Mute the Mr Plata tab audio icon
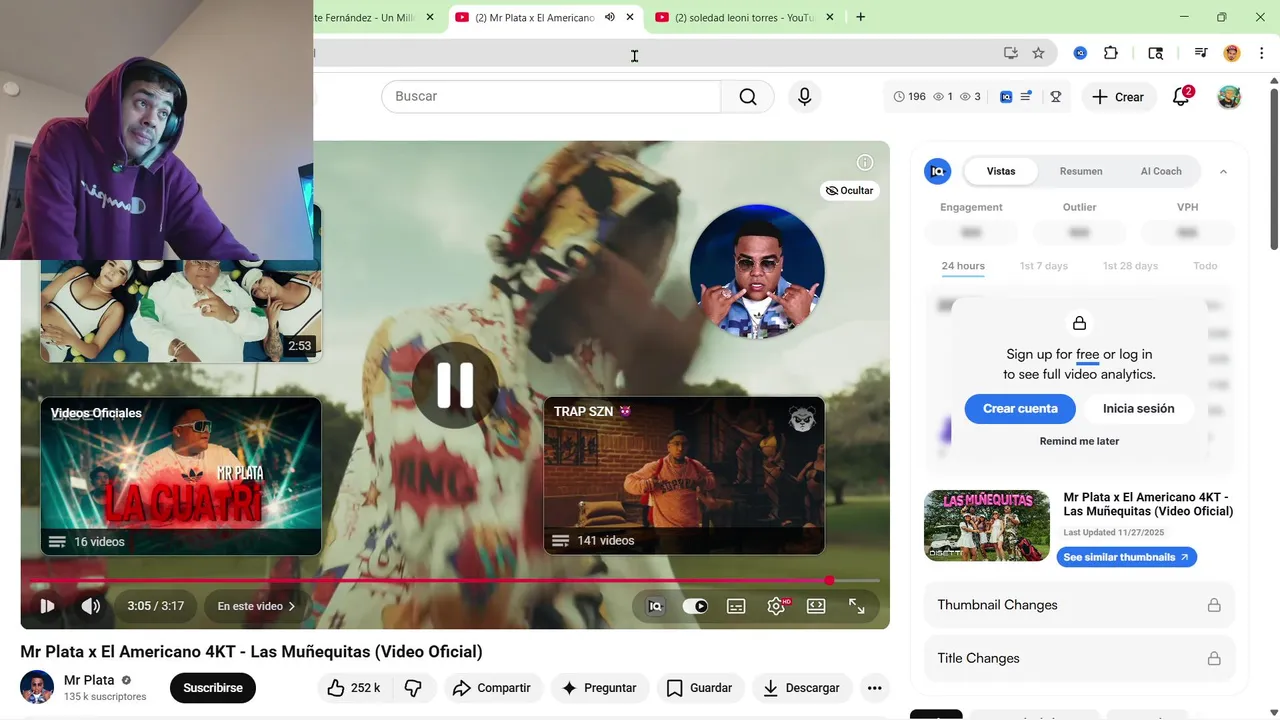The width and height of the screenshot is (1280, 720). tap(610, 17)
